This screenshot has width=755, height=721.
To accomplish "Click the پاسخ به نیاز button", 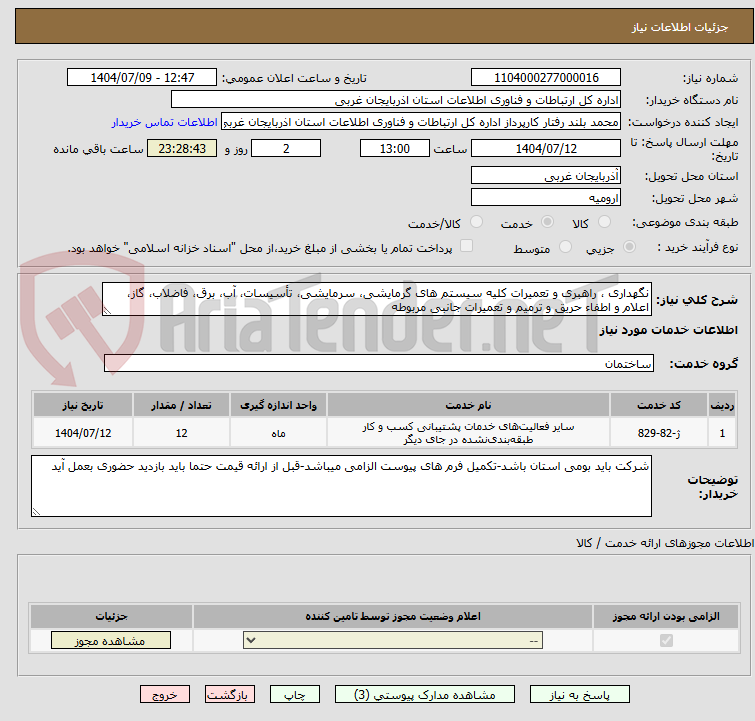I will pos(580,695).
